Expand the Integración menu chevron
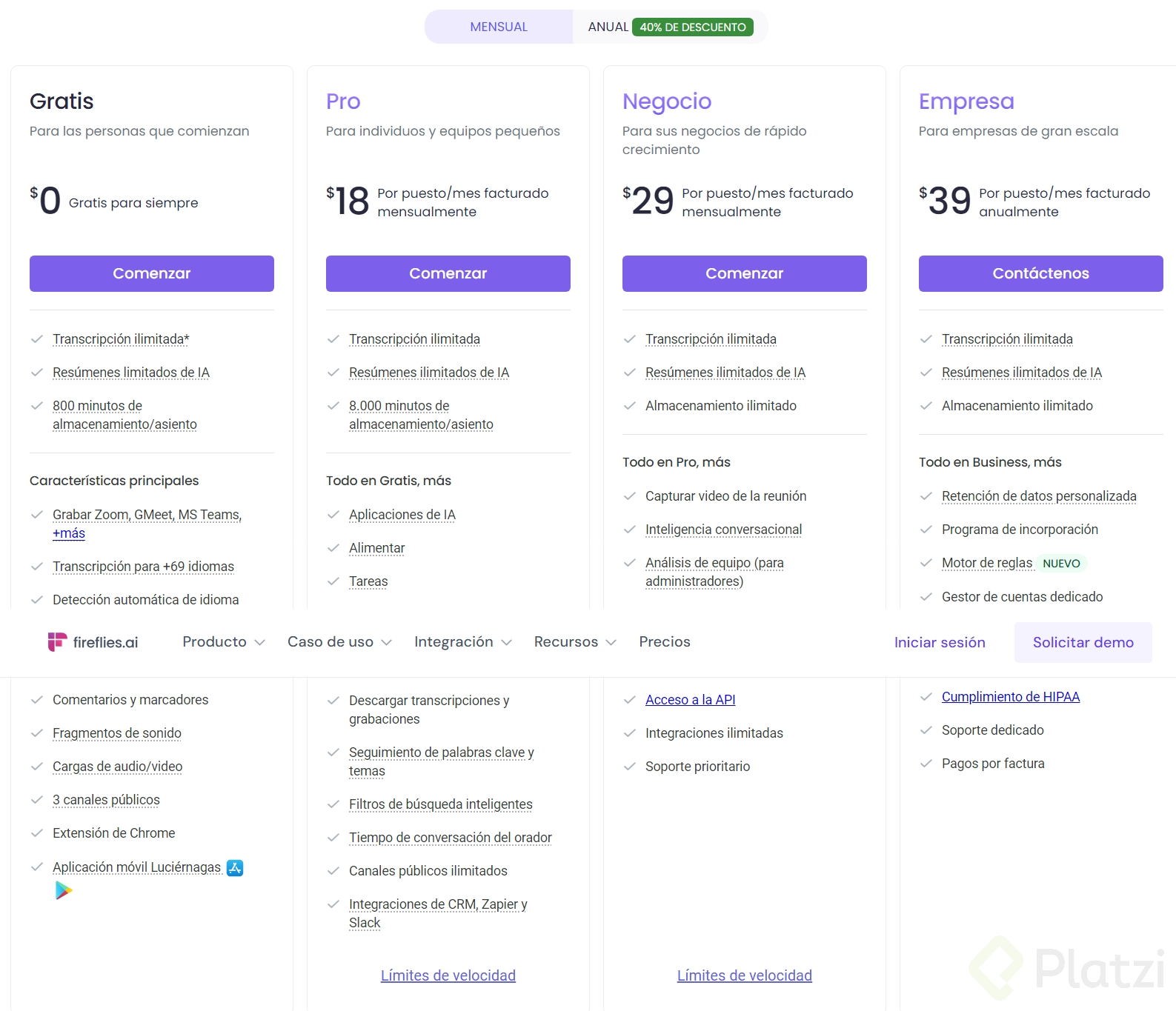 click(x=506, y=643)
